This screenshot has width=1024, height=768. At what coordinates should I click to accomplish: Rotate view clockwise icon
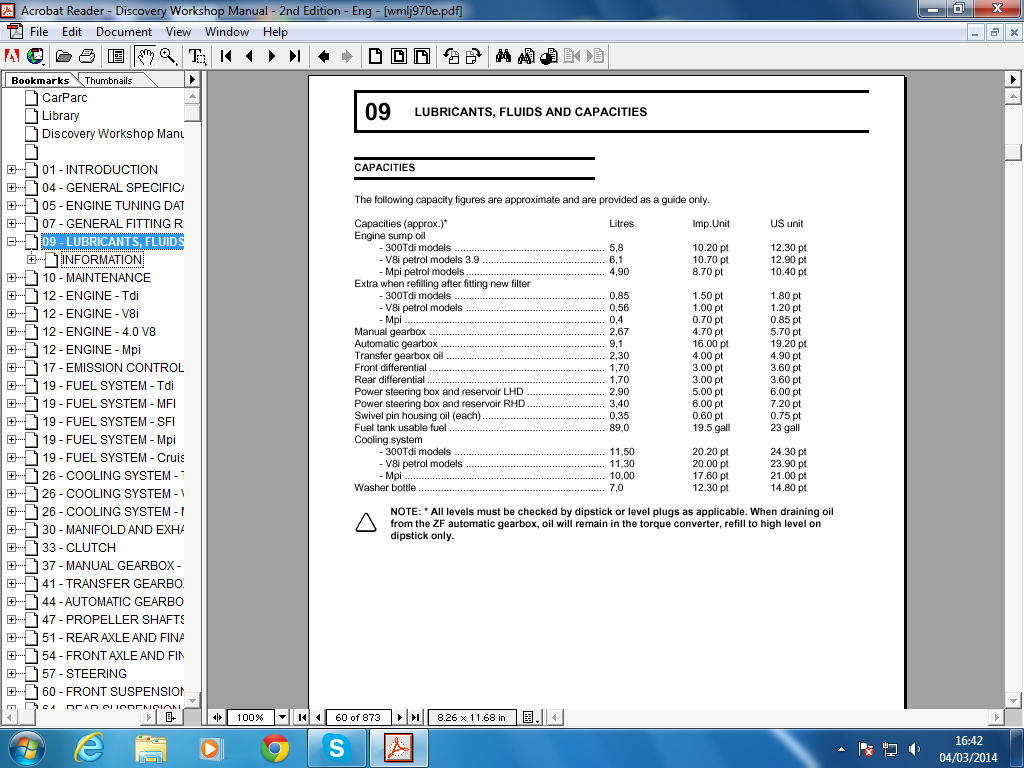[473, 56]
